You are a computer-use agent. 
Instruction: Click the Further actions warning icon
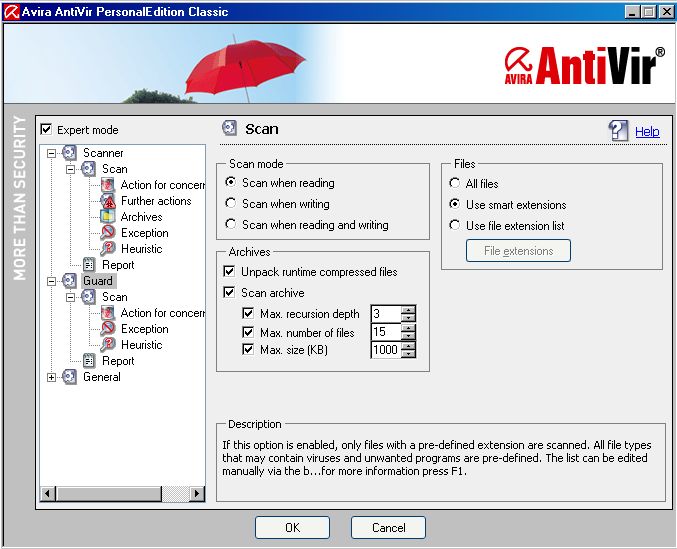[x=108, y=201]
